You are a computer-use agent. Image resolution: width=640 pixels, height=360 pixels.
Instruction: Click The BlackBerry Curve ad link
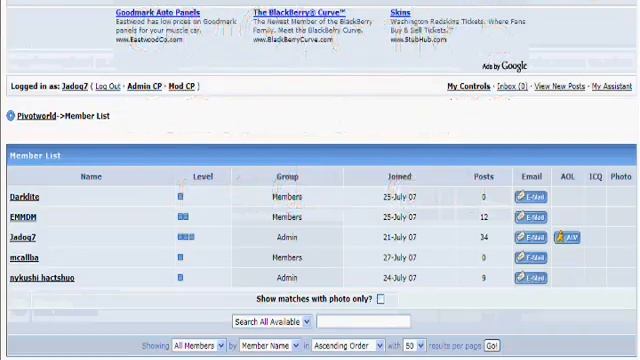pos(299,13)
